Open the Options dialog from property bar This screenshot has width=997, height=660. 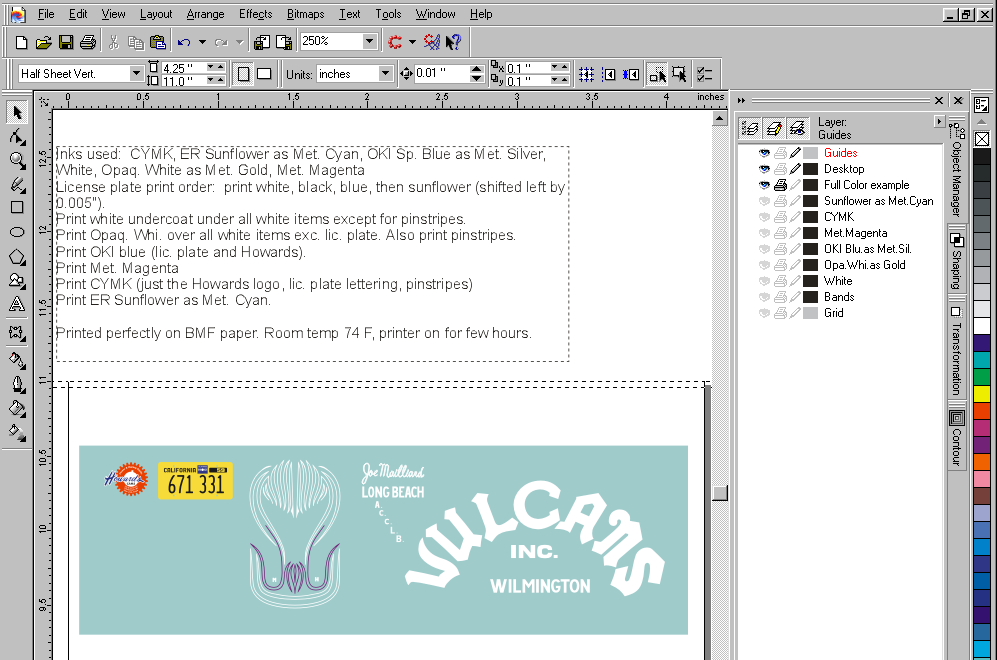click(704, 74)
